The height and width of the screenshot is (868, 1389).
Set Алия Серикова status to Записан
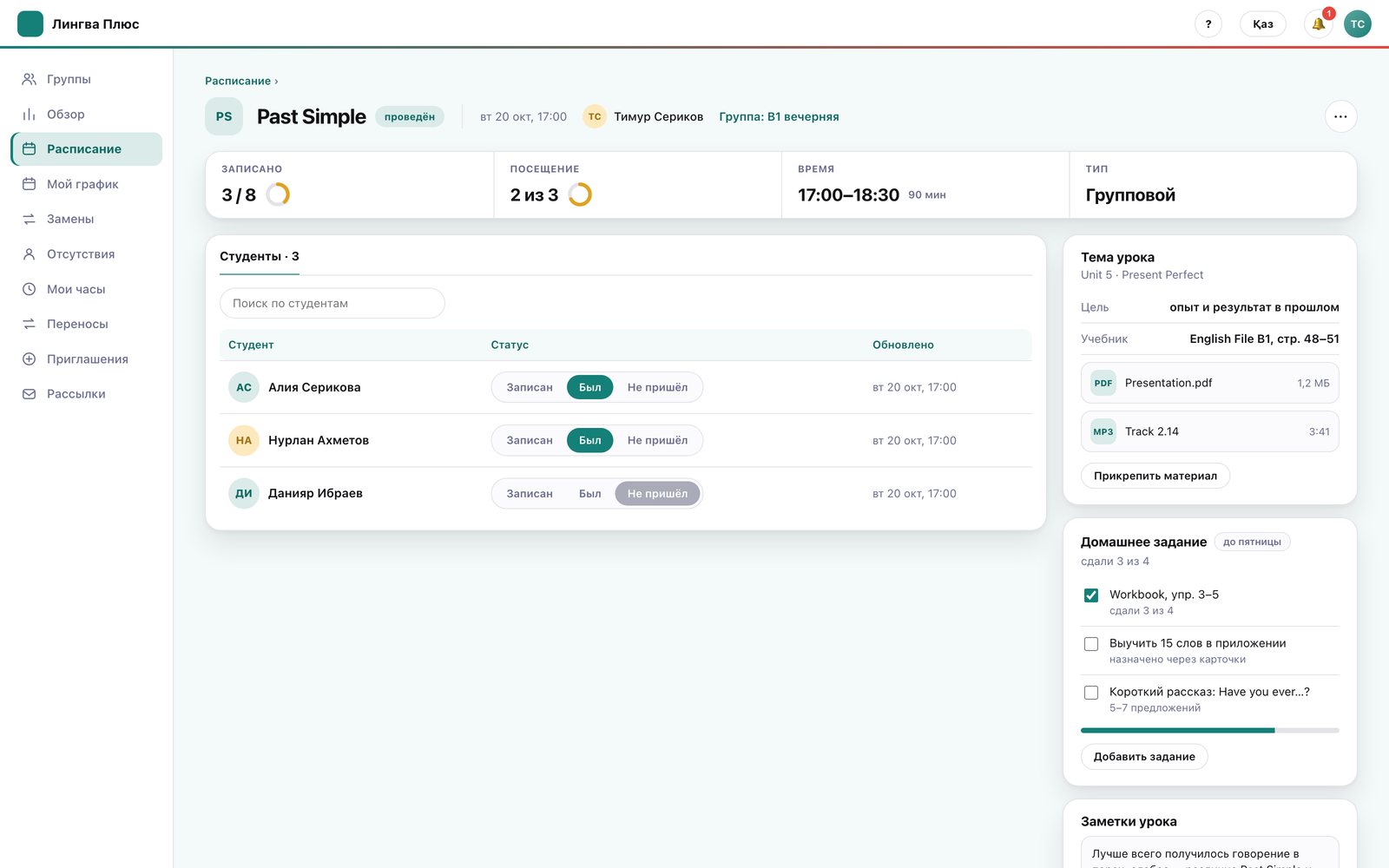click(530, 387)
